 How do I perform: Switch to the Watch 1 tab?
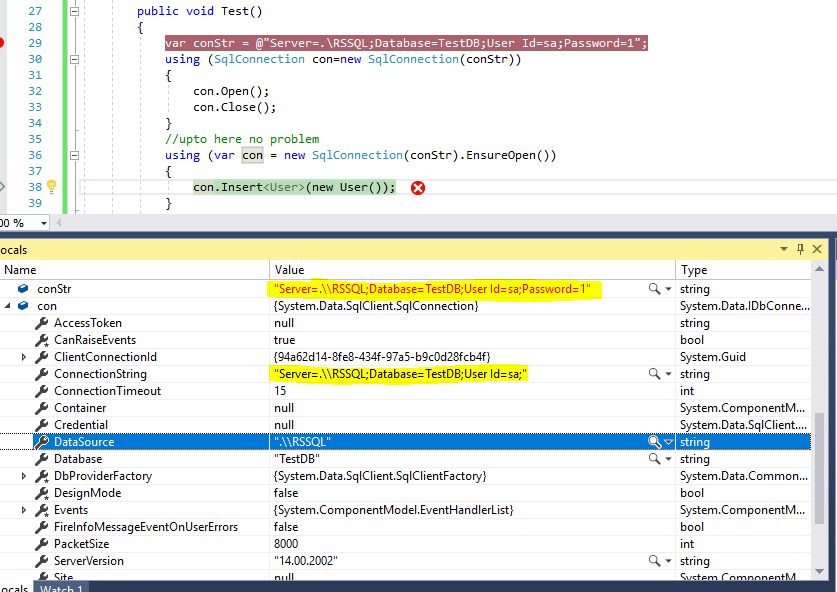coord(60,587)
